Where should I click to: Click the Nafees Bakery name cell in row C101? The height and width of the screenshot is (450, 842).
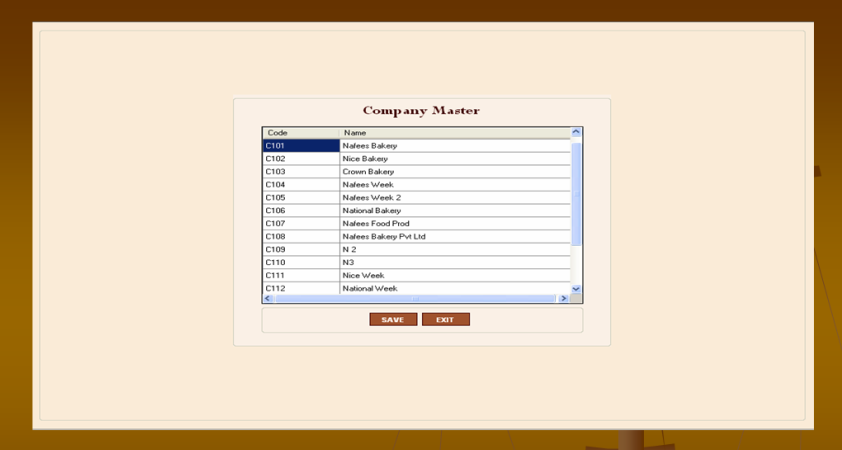click(455, 146)
